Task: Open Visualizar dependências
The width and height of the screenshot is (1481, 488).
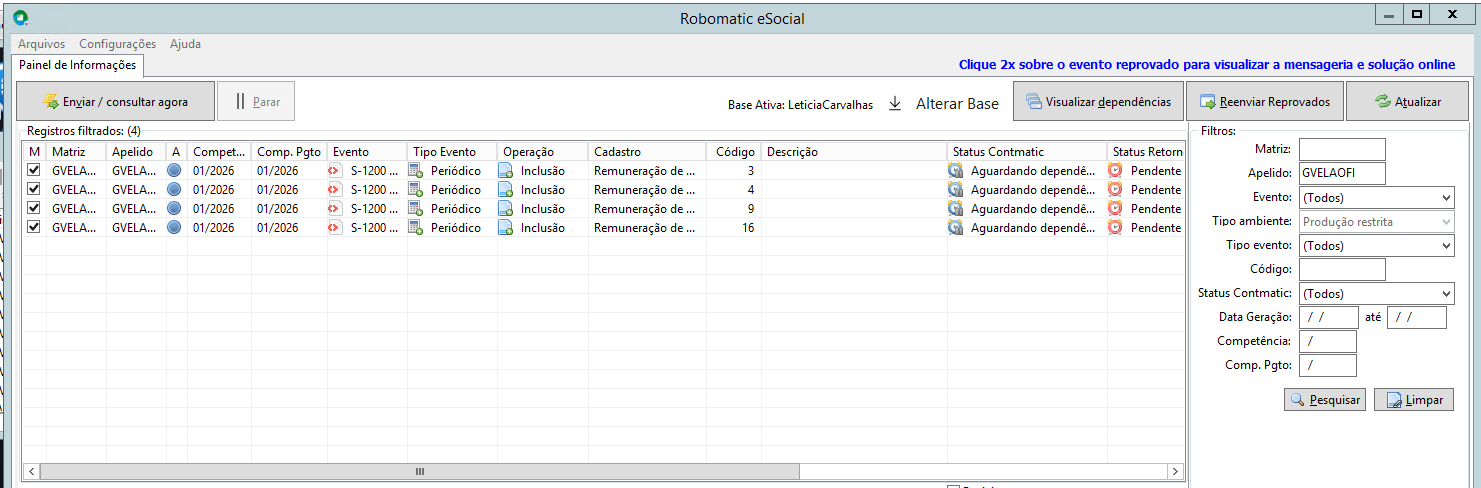Action: pyautogui.click(x=1098, y=101)
